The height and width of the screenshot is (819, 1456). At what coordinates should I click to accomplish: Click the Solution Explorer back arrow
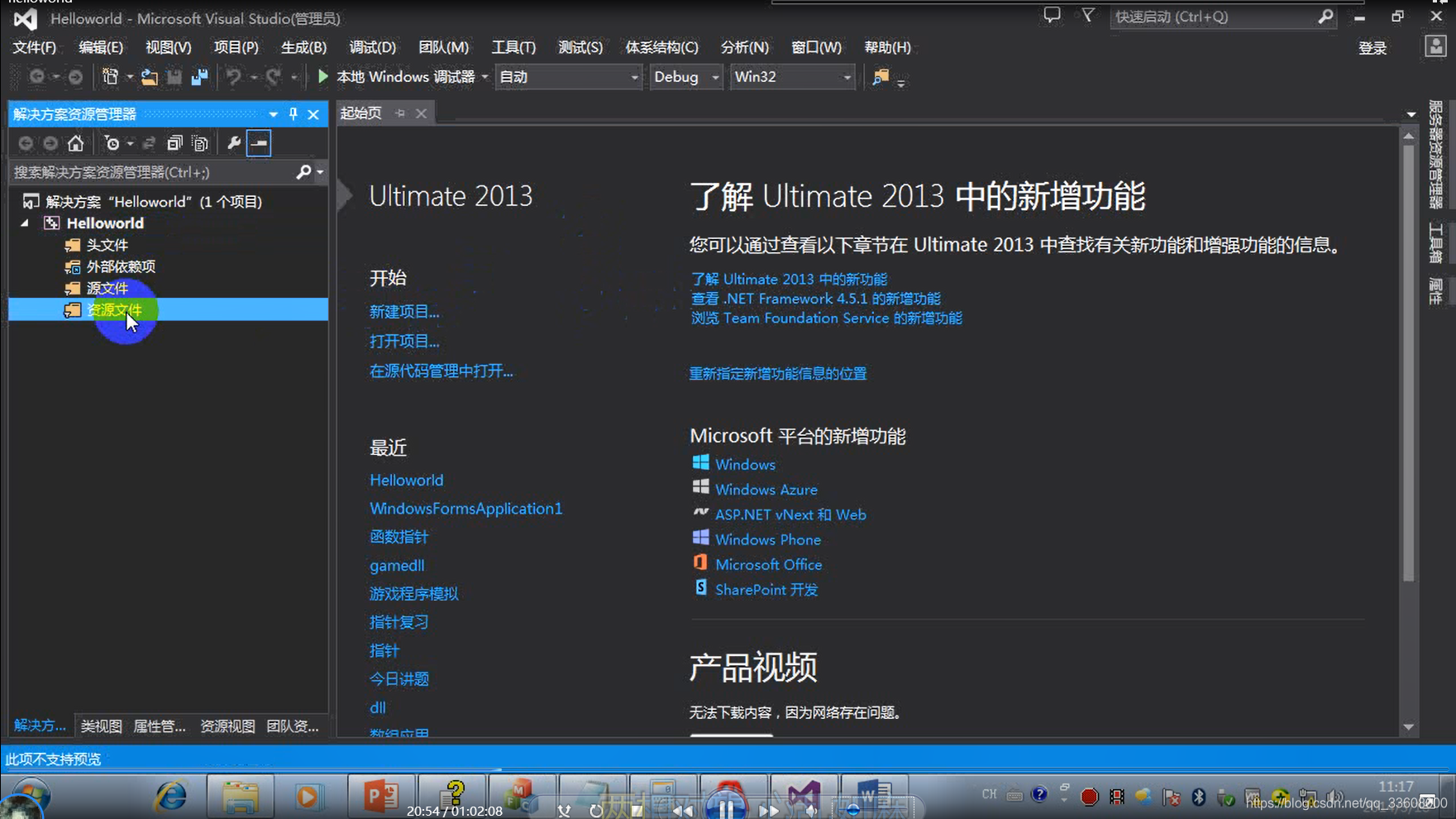[x=26, y=143]
